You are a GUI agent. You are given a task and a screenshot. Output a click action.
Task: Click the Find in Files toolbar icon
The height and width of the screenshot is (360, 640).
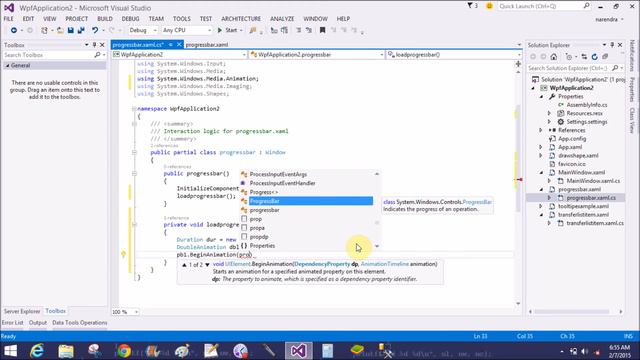click(253, 30)
